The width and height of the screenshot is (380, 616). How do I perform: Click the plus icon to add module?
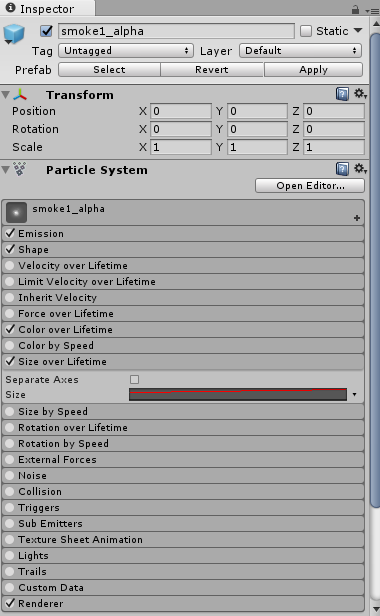357,218
